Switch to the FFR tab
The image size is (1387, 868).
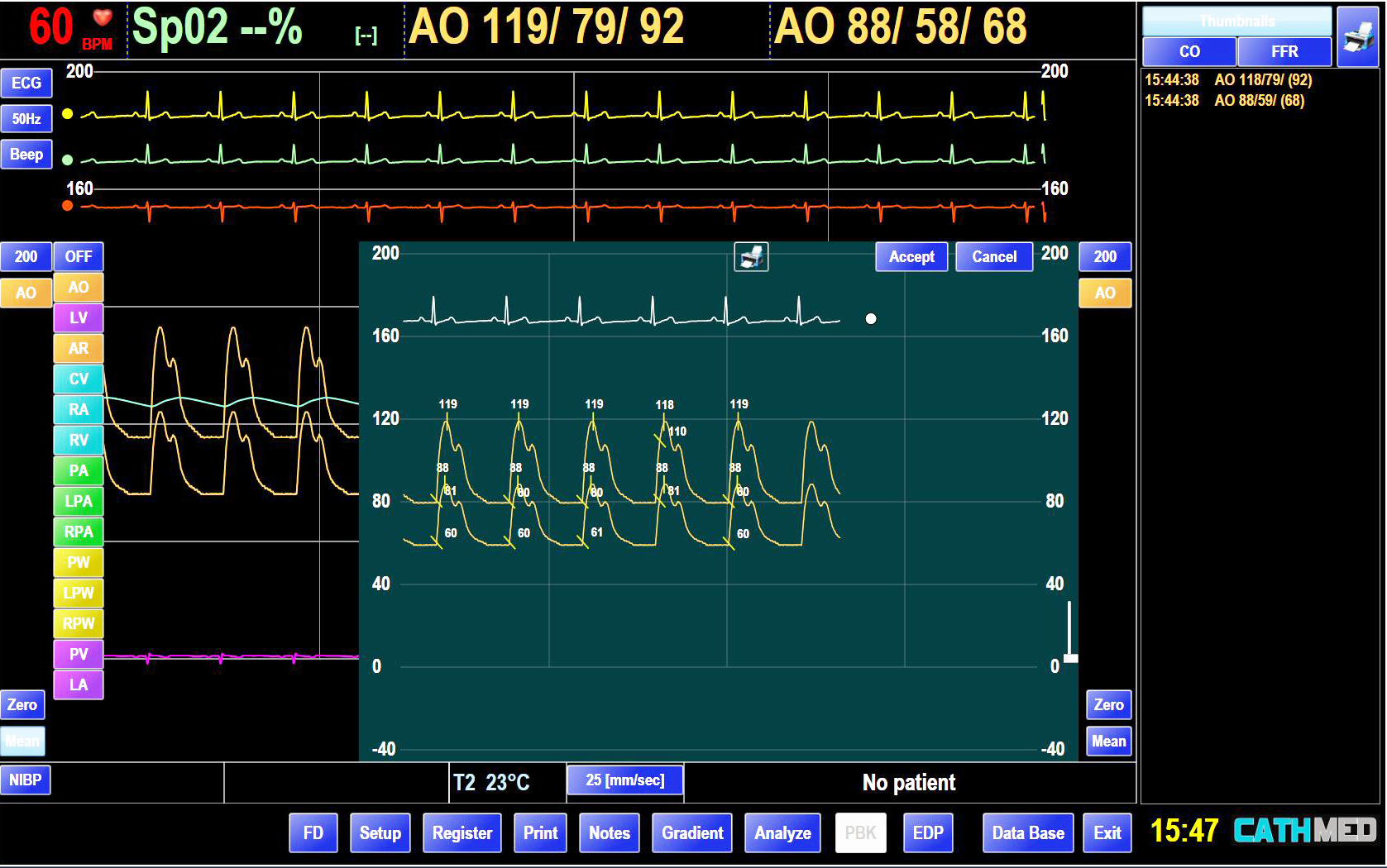pyautogui.click(x=1284, y=52)
